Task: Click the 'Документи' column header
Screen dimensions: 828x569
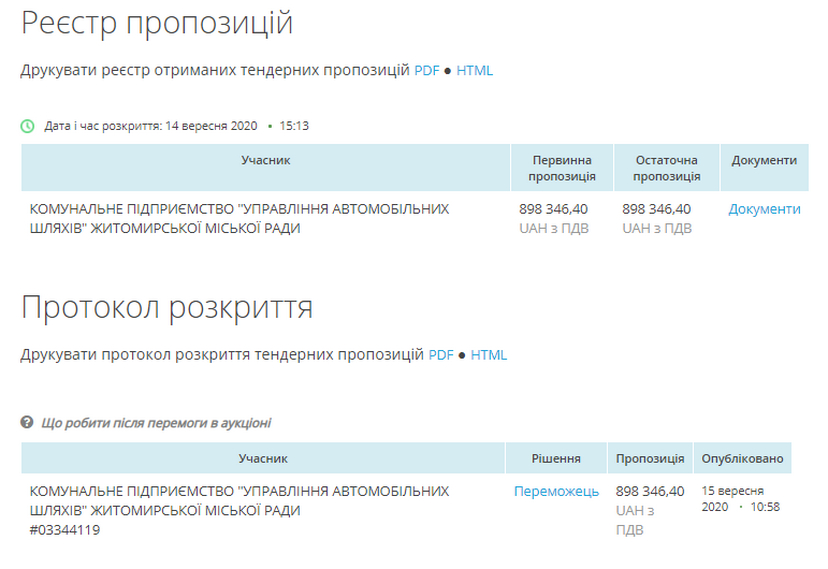Action: tap(764, 160)
